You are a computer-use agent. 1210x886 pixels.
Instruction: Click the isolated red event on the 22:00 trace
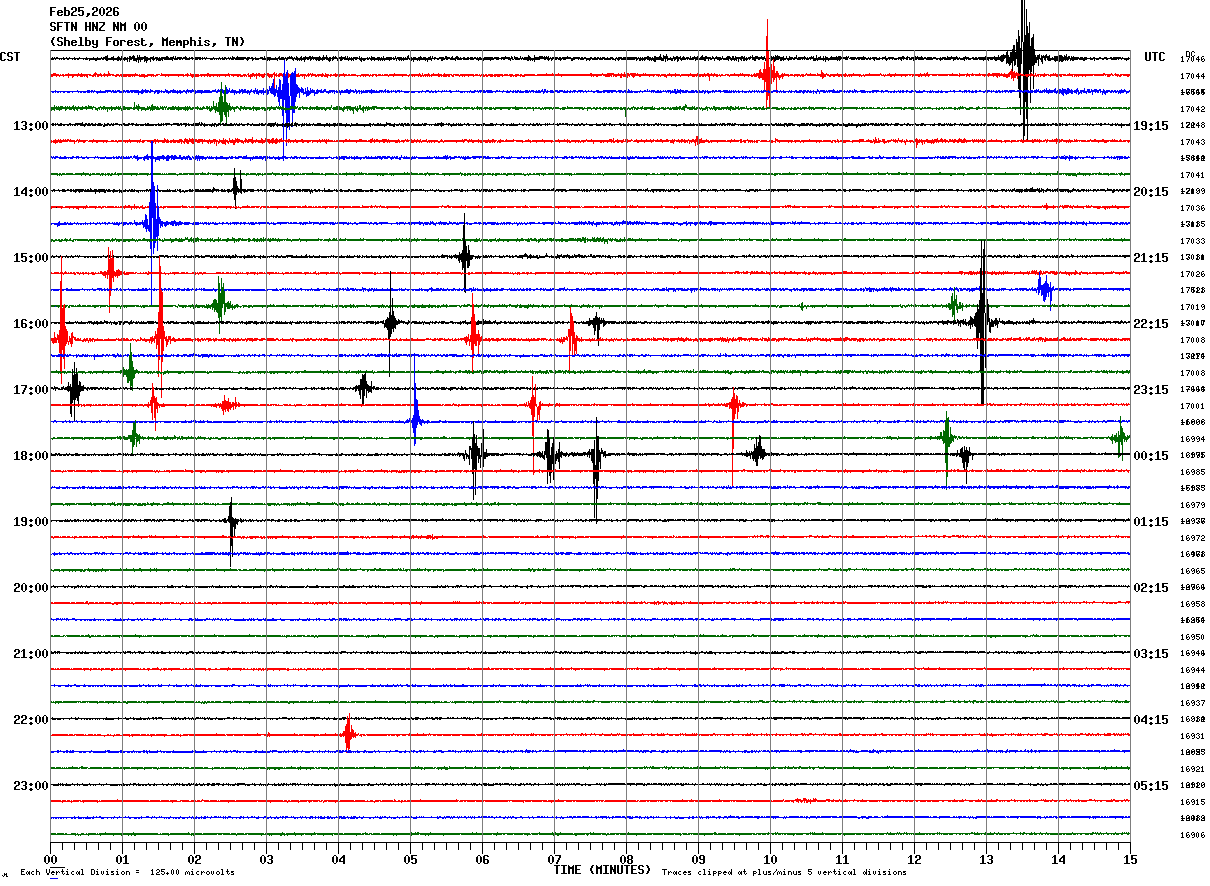[348, 735]
